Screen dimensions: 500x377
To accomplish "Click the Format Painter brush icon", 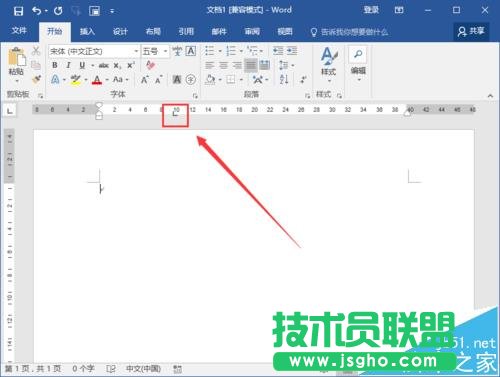I will coord(36,79).
